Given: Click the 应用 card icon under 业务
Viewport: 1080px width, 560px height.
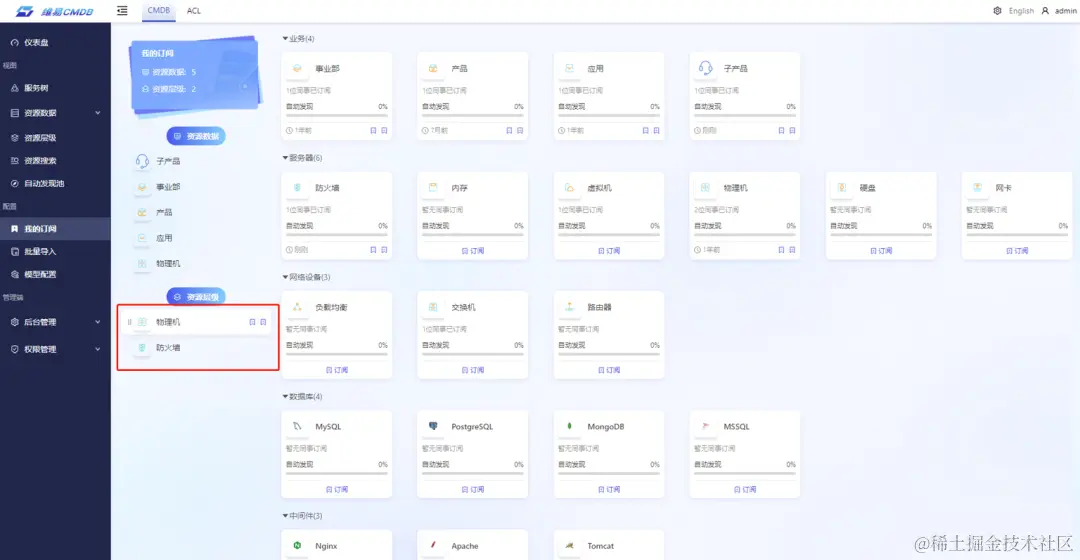Looking at the screenshot, I should (570, 68).
